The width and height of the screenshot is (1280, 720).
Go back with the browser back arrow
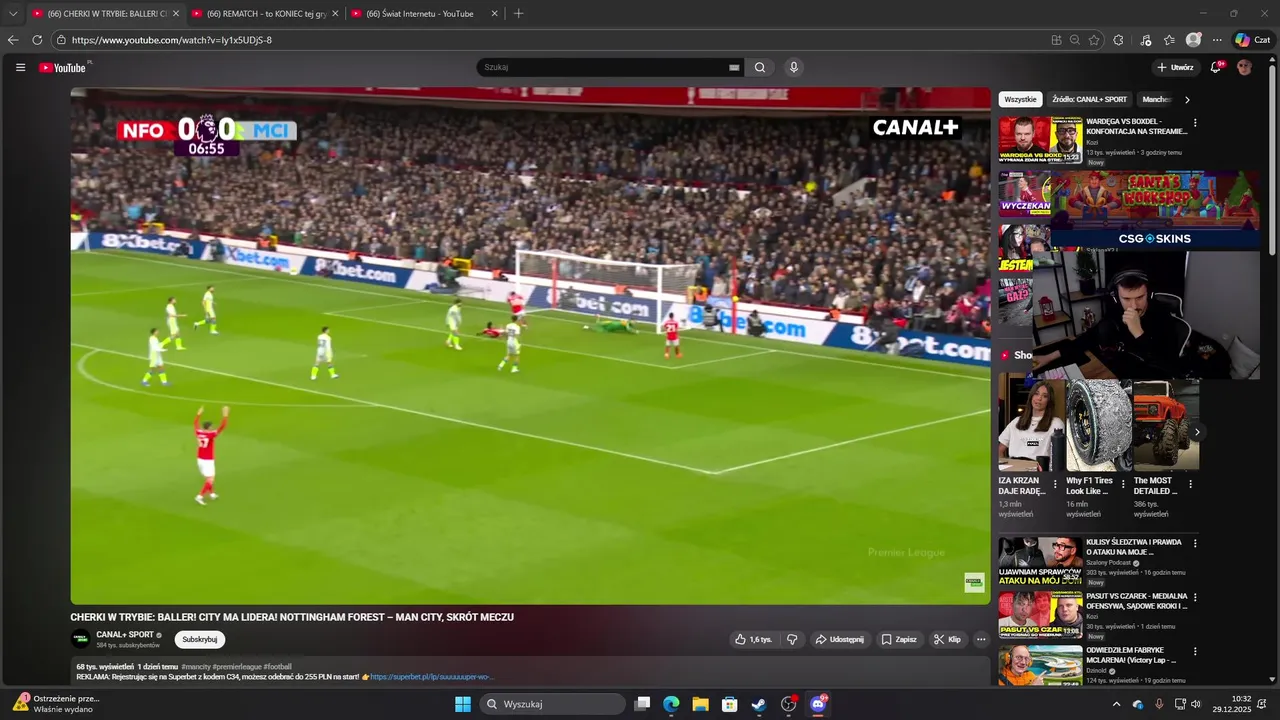tap(13, 40)
